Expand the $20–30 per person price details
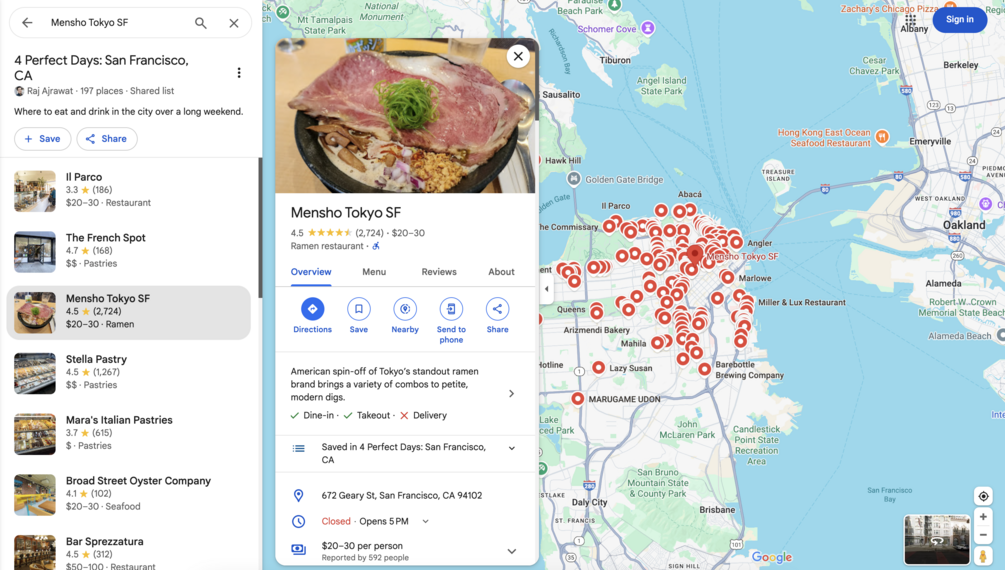The image size is (1005, 570). point(511,551)
